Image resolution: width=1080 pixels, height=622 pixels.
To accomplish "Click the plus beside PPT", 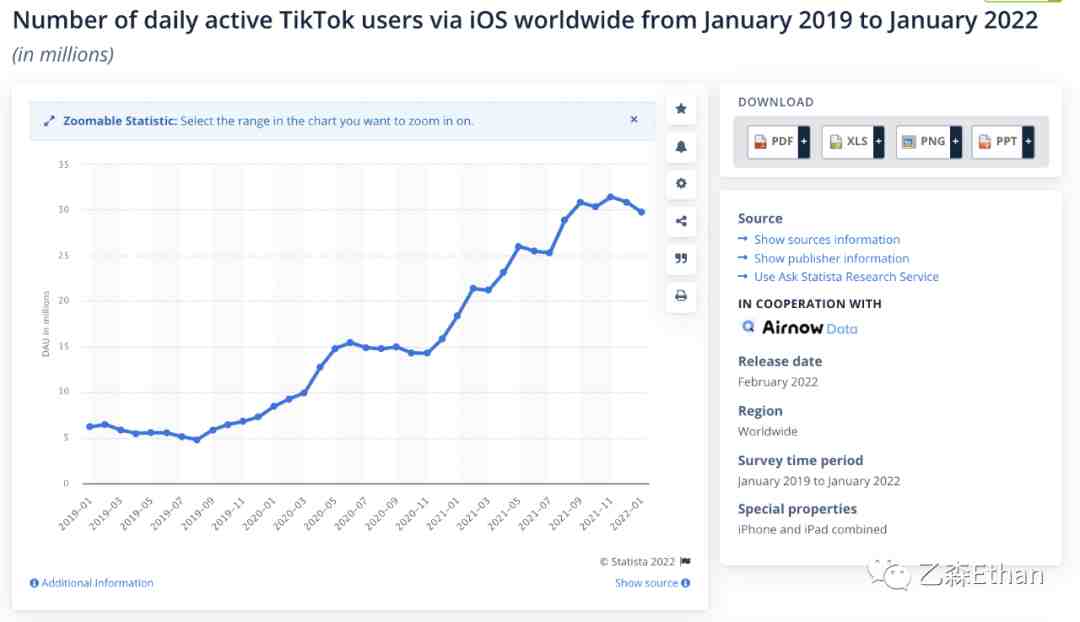I will click(1028, 142).
